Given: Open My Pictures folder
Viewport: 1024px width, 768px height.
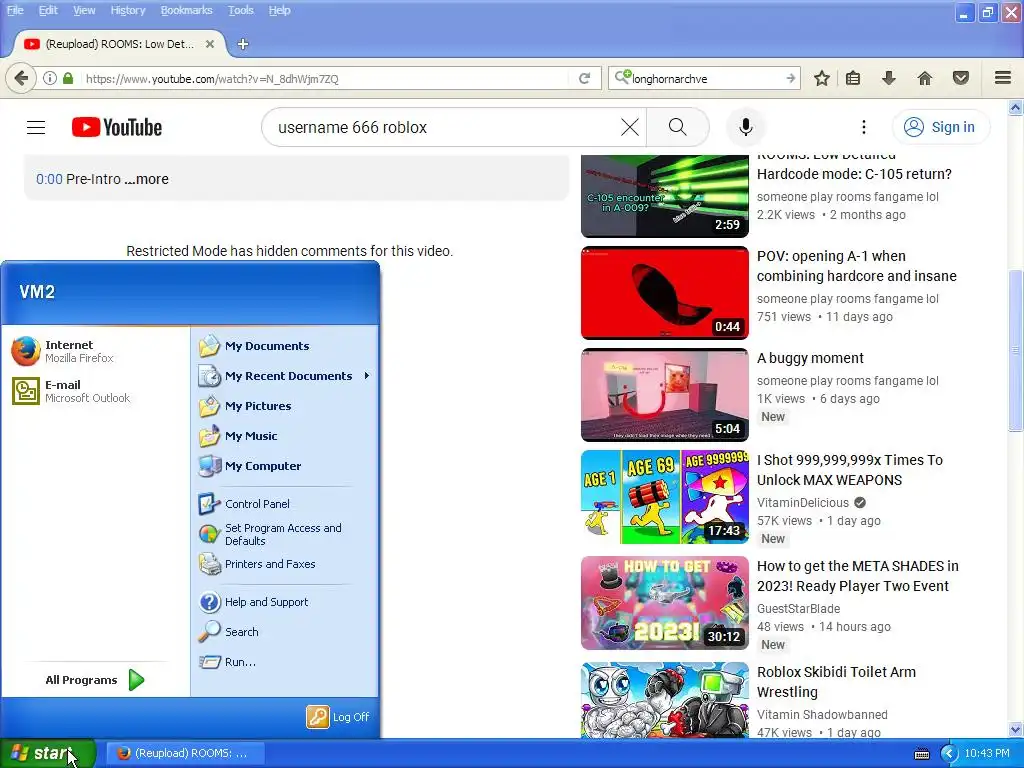Looking at the screenshot, I should (x=285, y=406).
